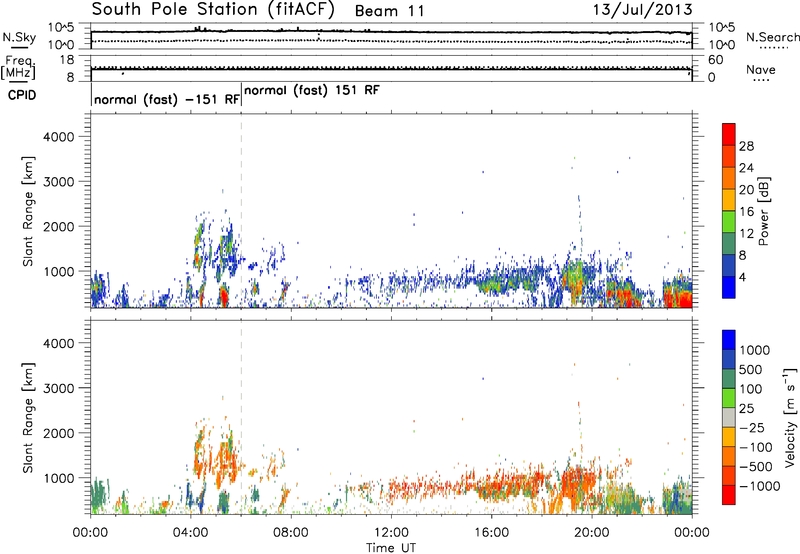Click the '4' tick on power colorbar
This screenshot has height=554, width=800.
point(742,277)
